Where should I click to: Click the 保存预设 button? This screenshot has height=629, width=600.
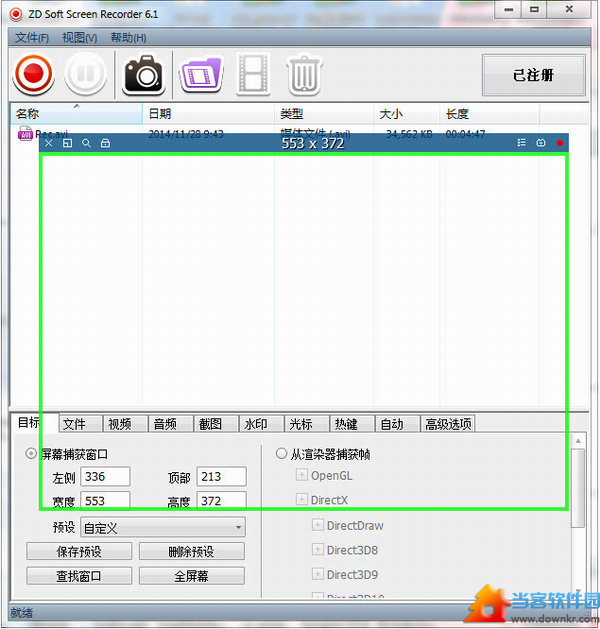pos(79,551)
